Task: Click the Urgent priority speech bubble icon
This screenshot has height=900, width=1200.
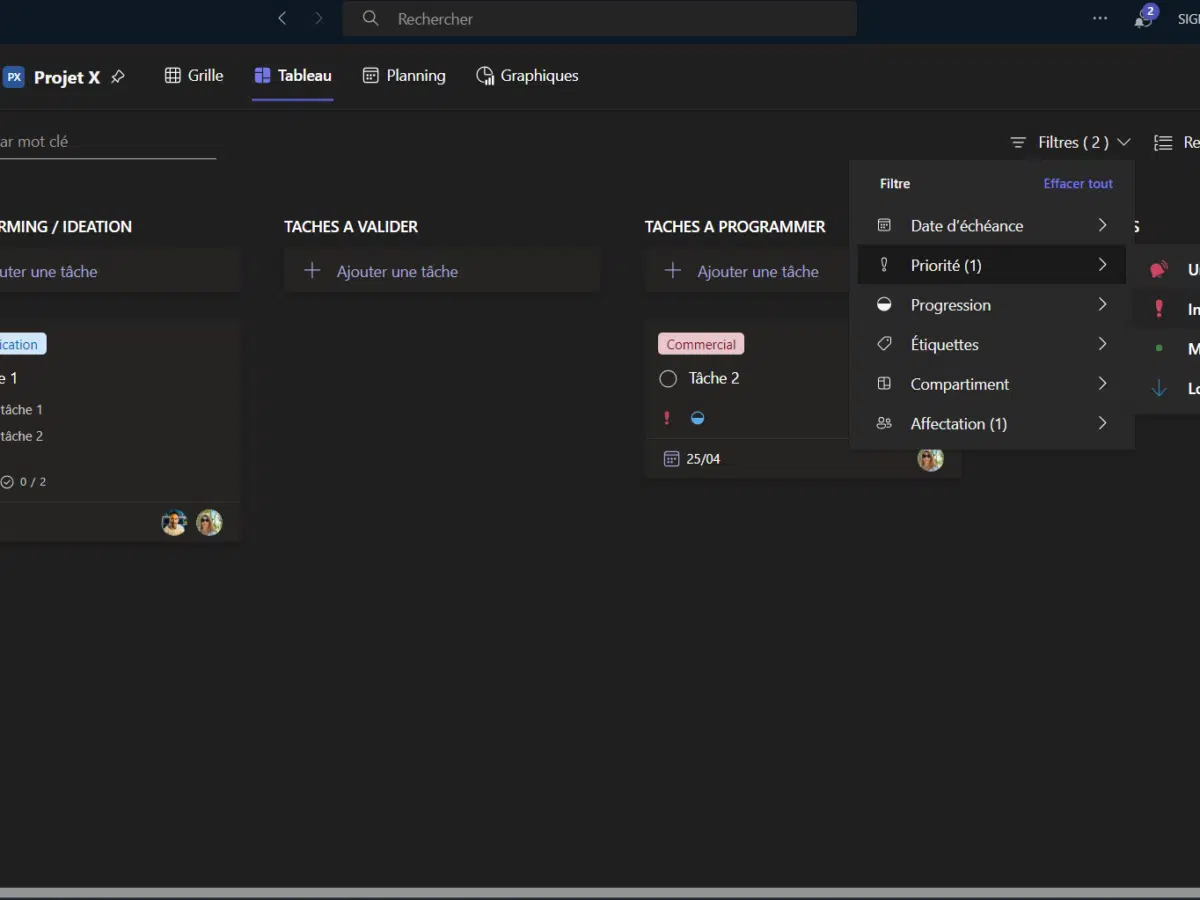Action: click(x=1159, y=270)
